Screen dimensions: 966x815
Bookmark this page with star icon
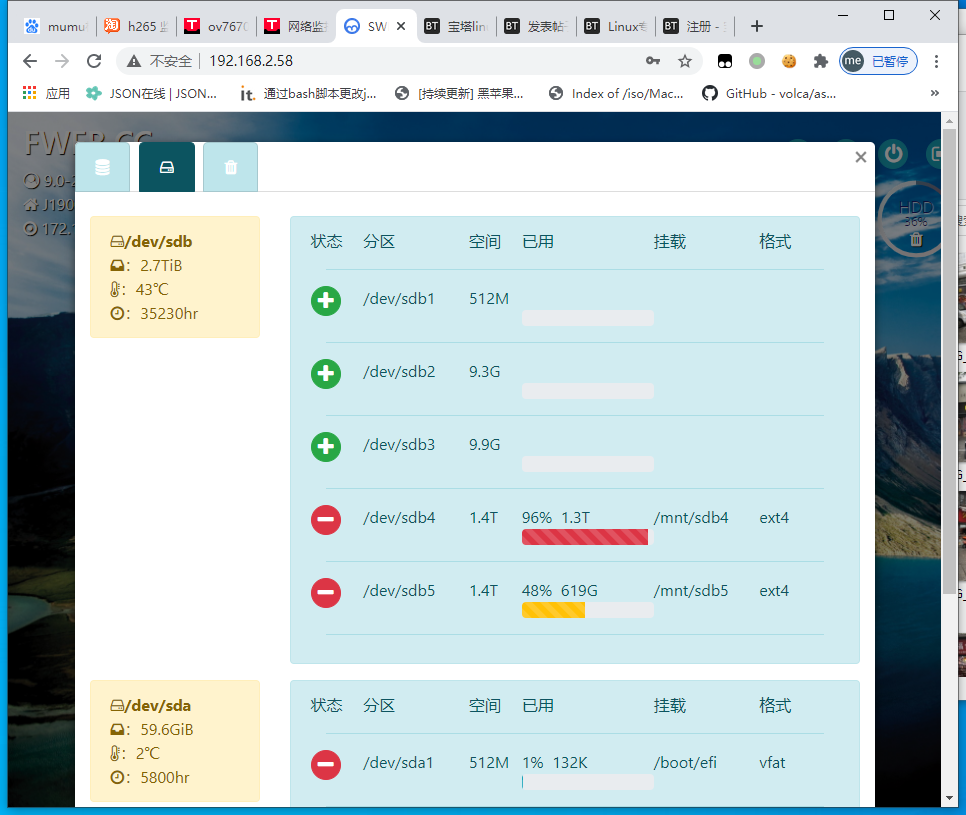coord(685,61)
